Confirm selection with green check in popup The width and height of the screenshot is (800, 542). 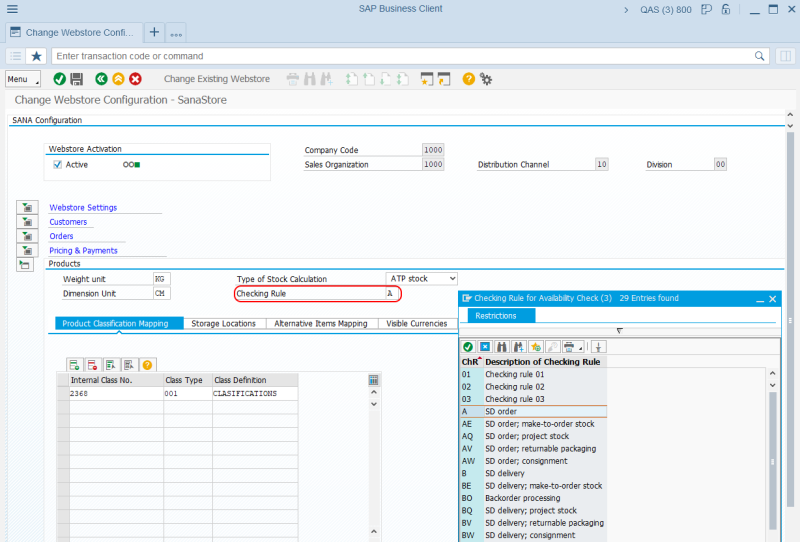468,347
